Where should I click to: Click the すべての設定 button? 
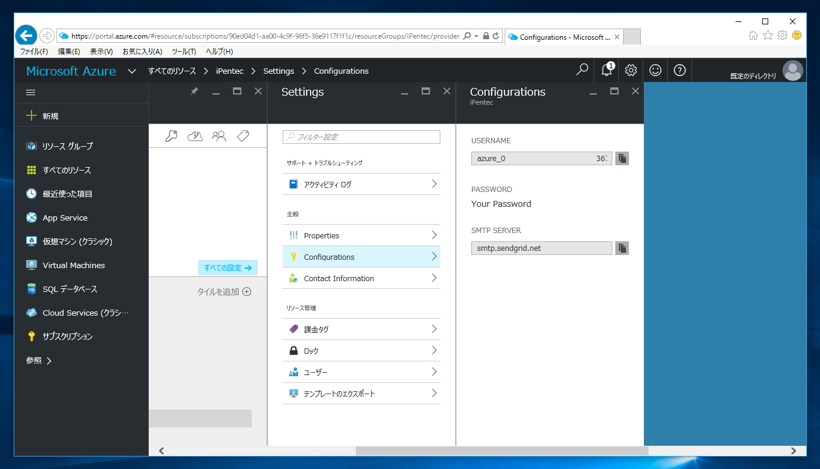point(227,268)
